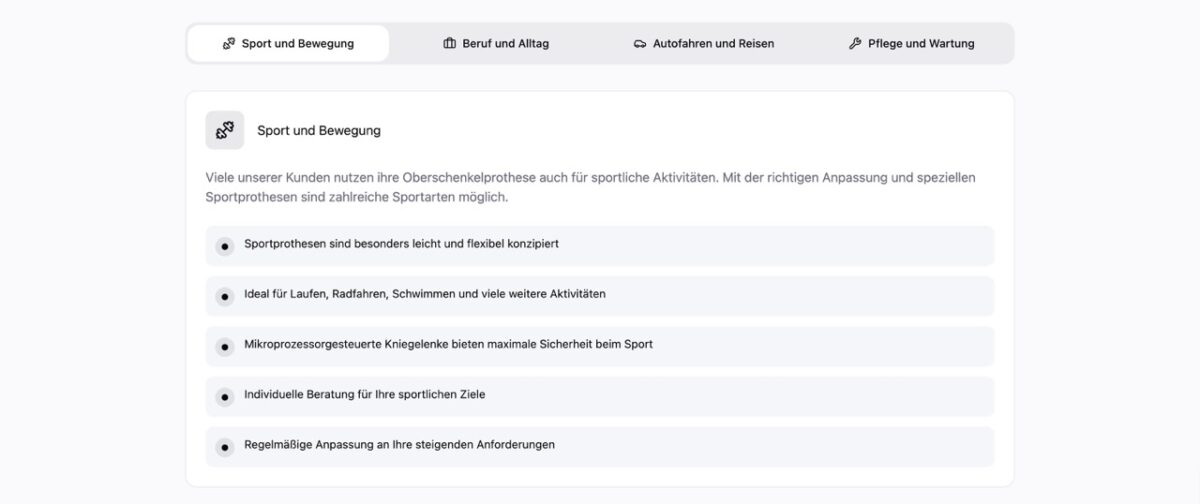Click the dumbbell icon in the Sport tab
1200x504 pixels.
pos(229,44)
